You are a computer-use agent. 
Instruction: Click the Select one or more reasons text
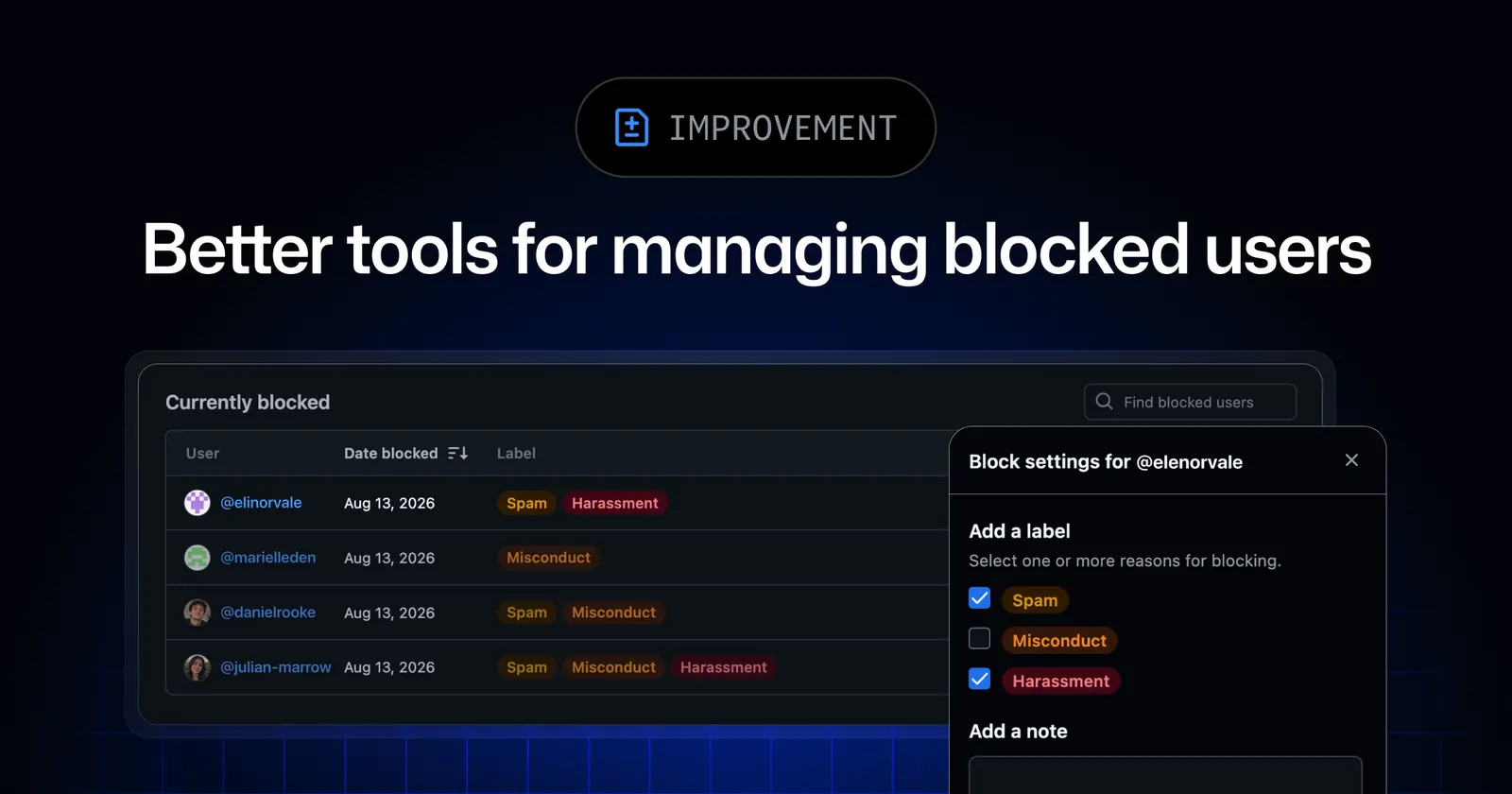(x=1125, y=561)
